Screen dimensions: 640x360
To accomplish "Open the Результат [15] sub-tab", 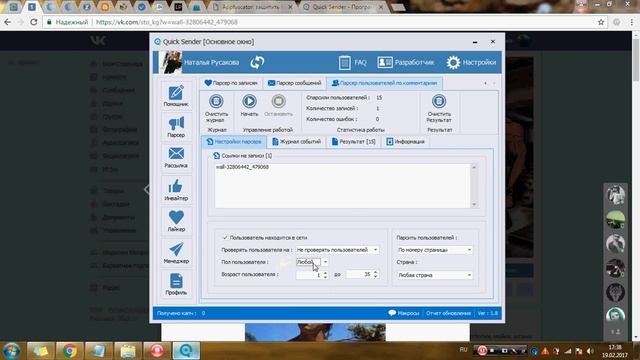I will (x=353, y=142).
